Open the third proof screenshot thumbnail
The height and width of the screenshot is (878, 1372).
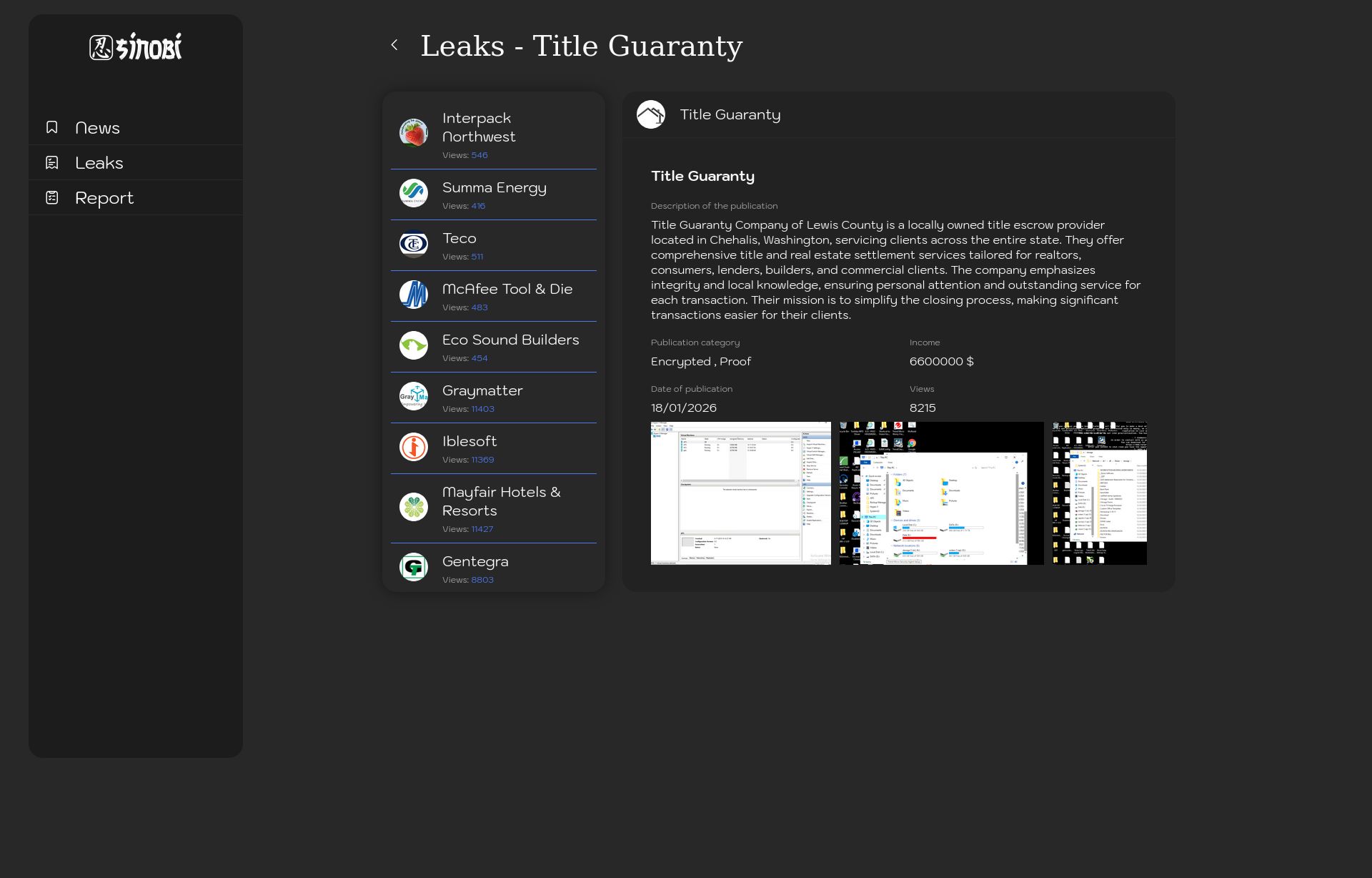coord(1099,493)
